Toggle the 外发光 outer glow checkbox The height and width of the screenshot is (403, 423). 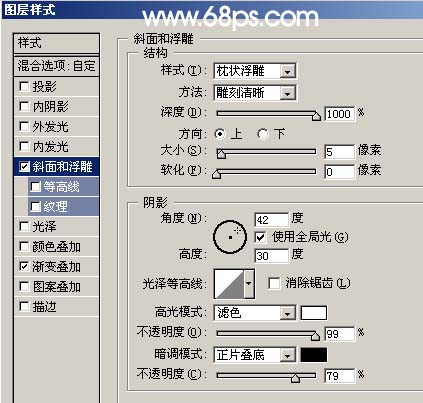coord(24,127)
